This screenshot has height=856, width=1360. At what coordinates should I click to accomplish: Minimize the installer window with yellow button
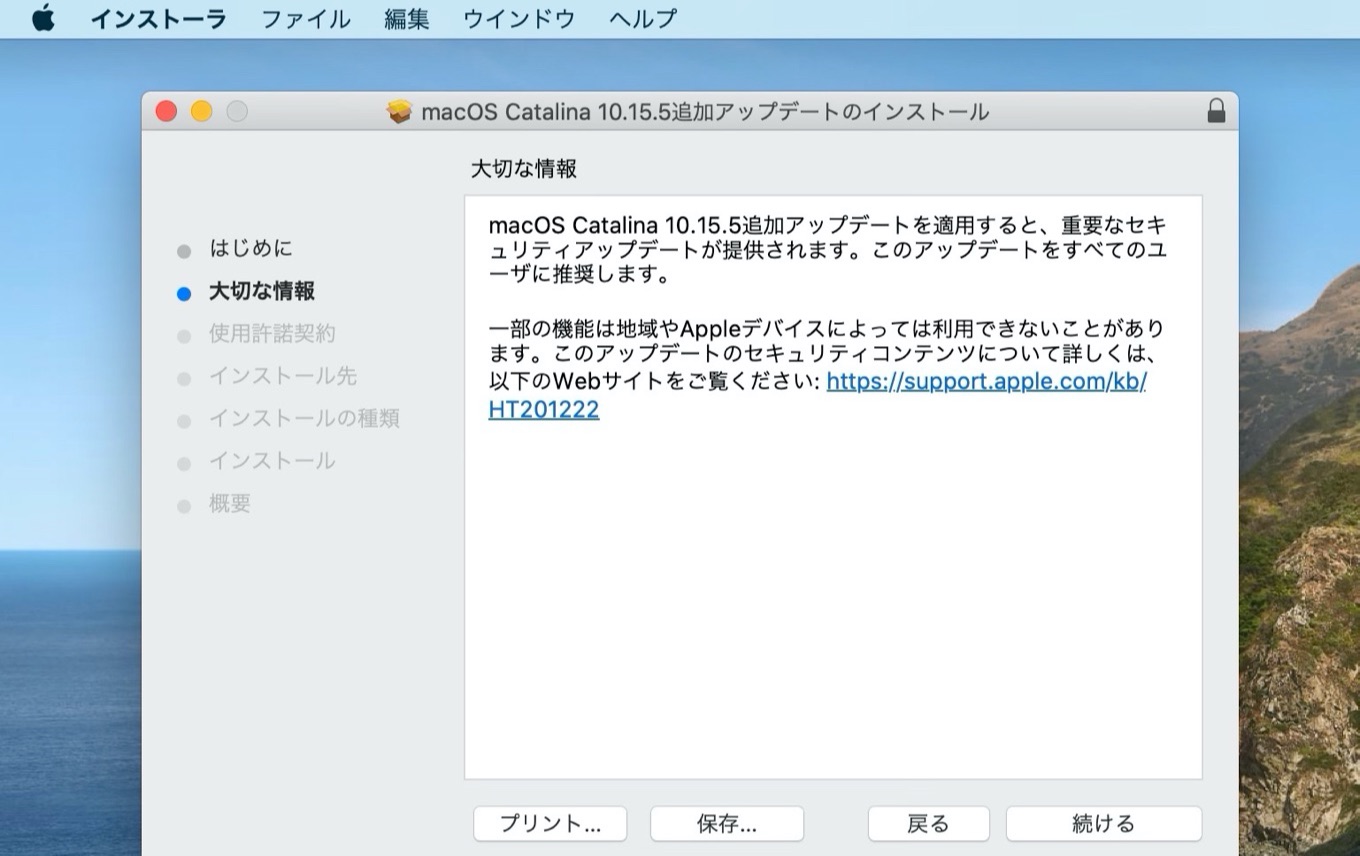tap(201, 111)
